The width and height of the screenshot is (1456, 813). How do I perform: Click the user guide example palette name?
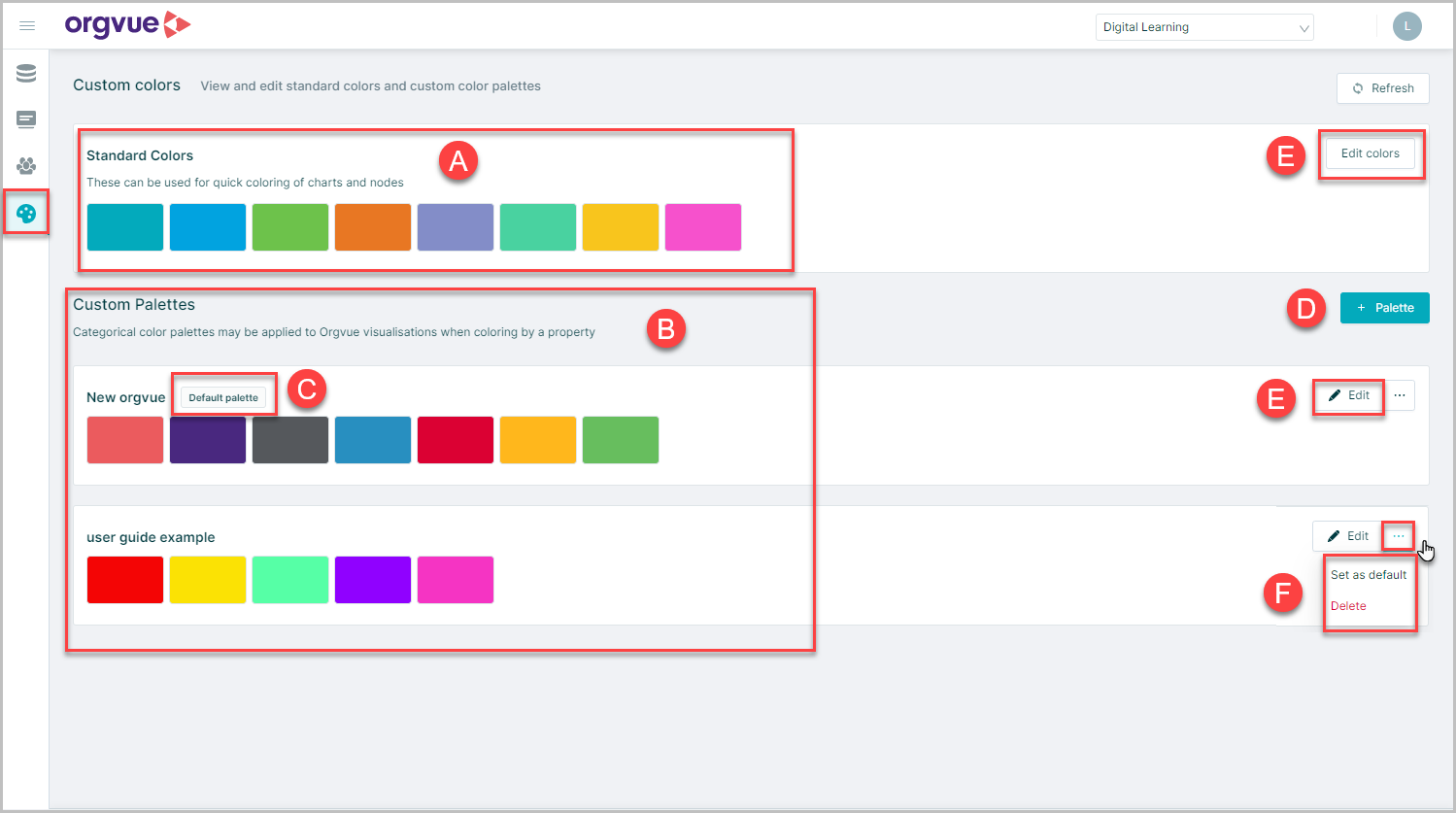pyautogui.click(x=151, y=537)
